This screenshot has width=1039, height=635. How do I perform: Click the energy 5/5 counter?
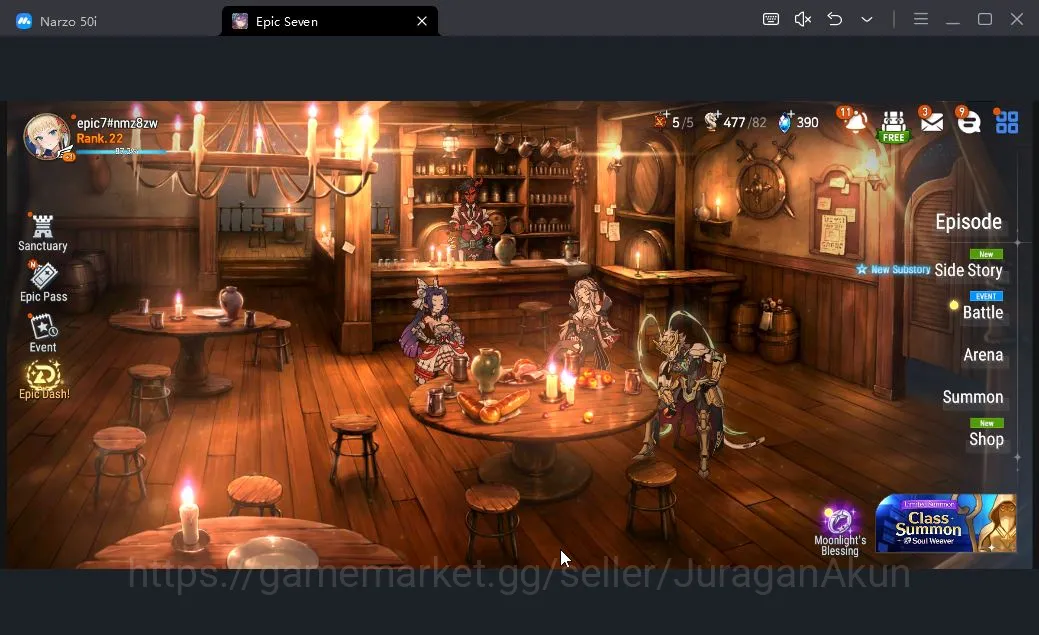tap(673, 122)
